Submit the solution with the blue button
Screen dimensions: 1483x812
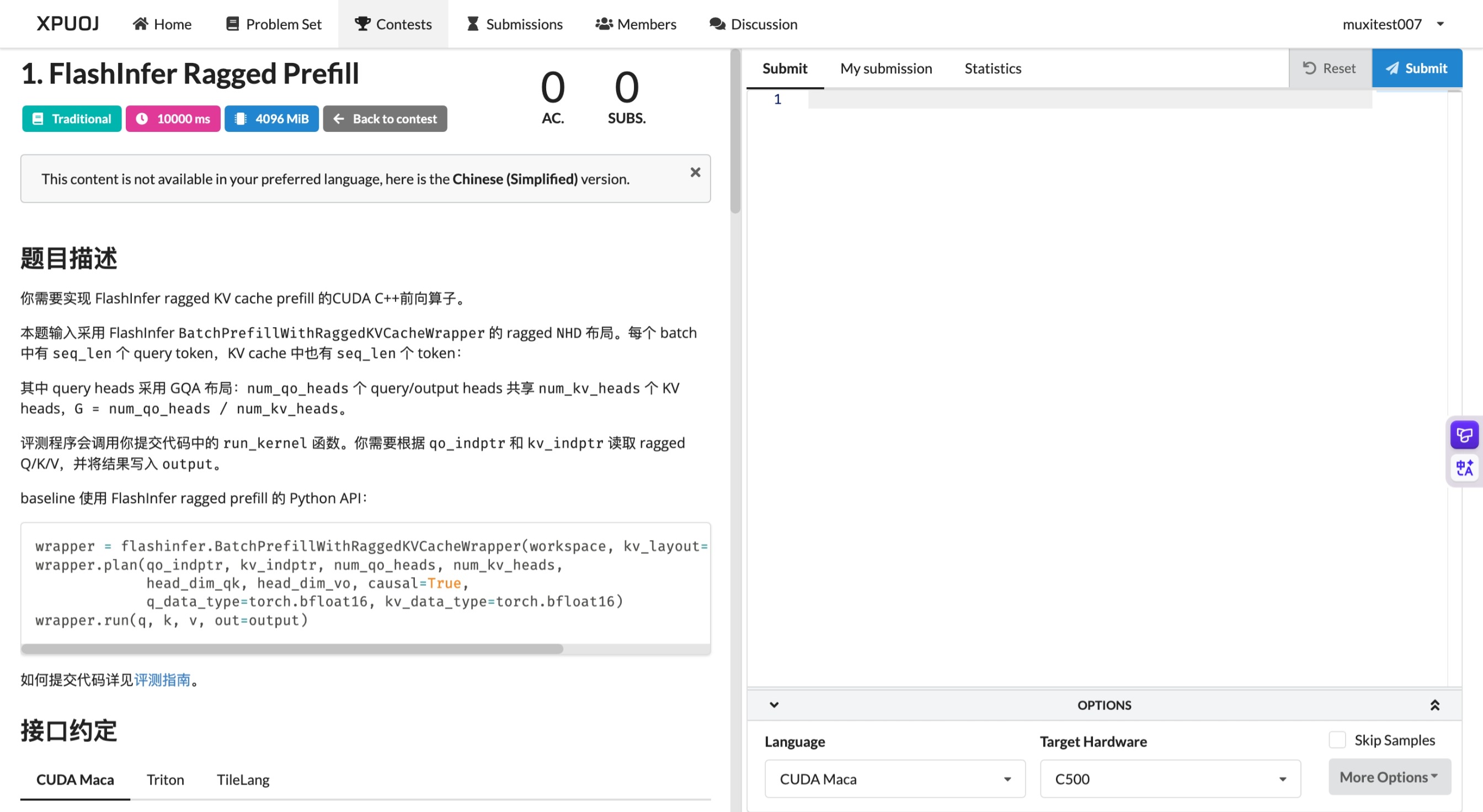(x=1417, y=68)
